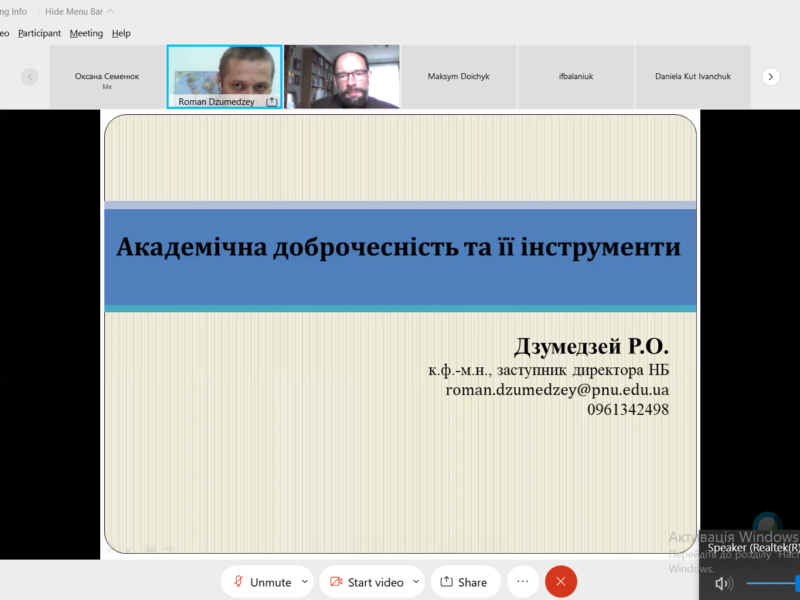Open the more options ellipsis button

click(x=522, y=582)
